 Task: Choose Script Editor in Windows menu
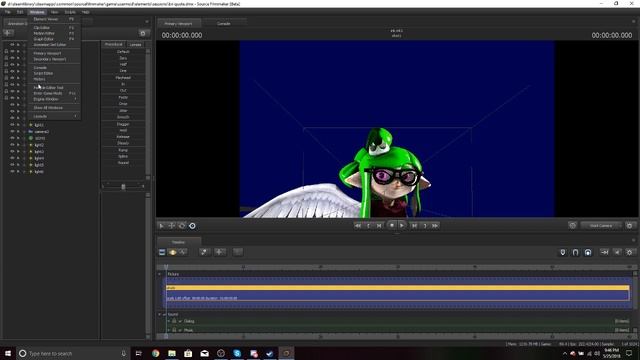point(54,73)
